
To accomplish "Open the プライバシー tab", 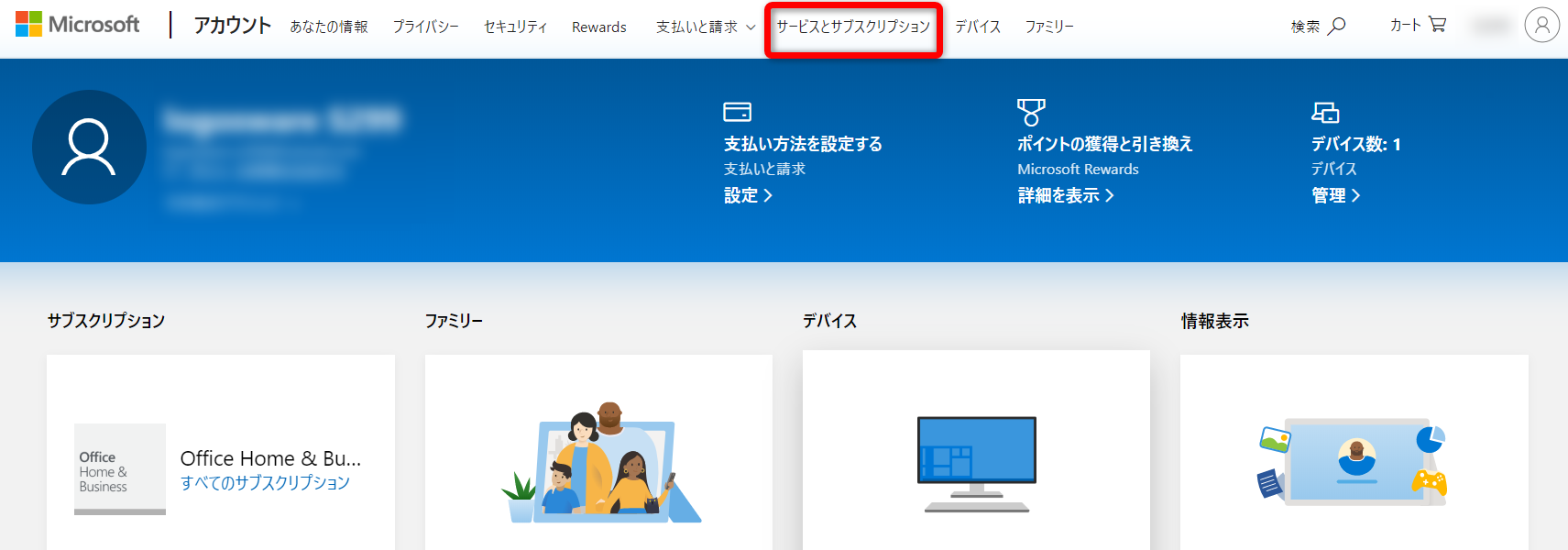I will [x=426, y=27].
